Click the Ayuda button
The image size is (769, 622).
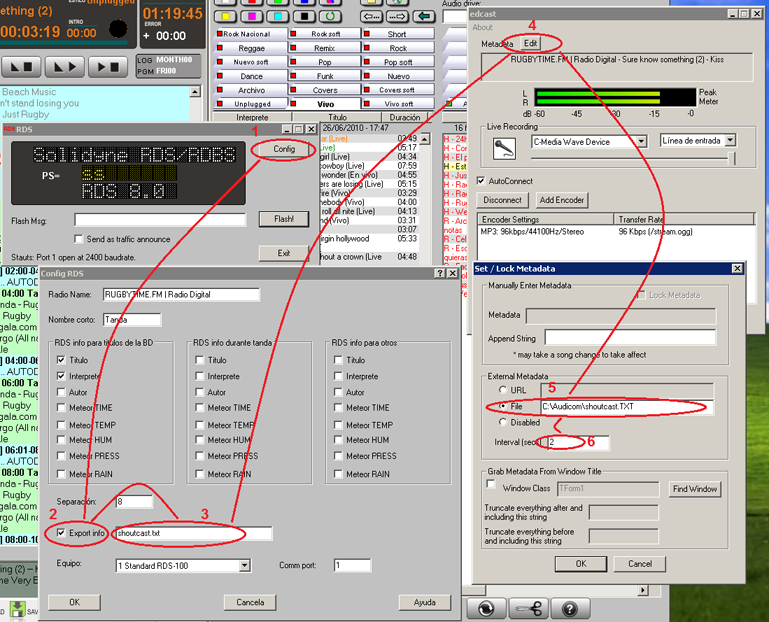click(425, 602)
